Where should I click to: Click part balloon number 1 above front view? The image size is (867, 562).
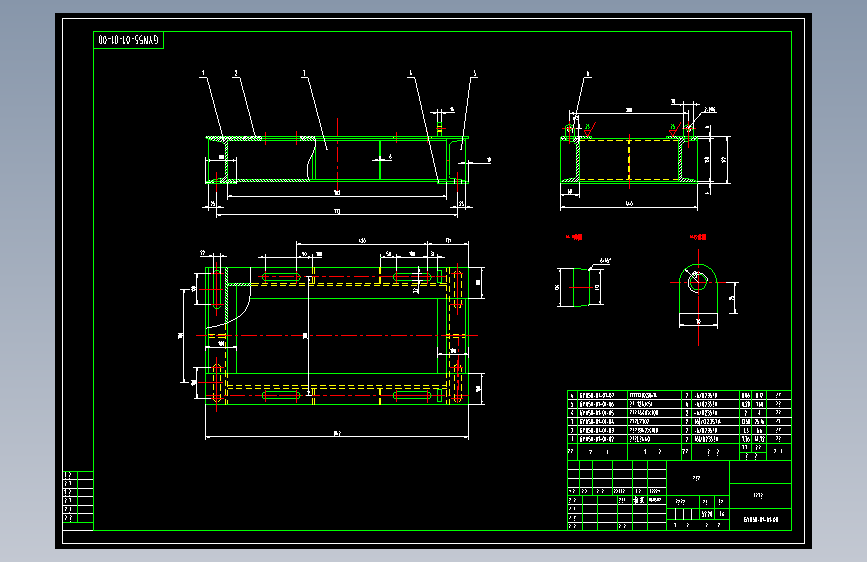203,73
